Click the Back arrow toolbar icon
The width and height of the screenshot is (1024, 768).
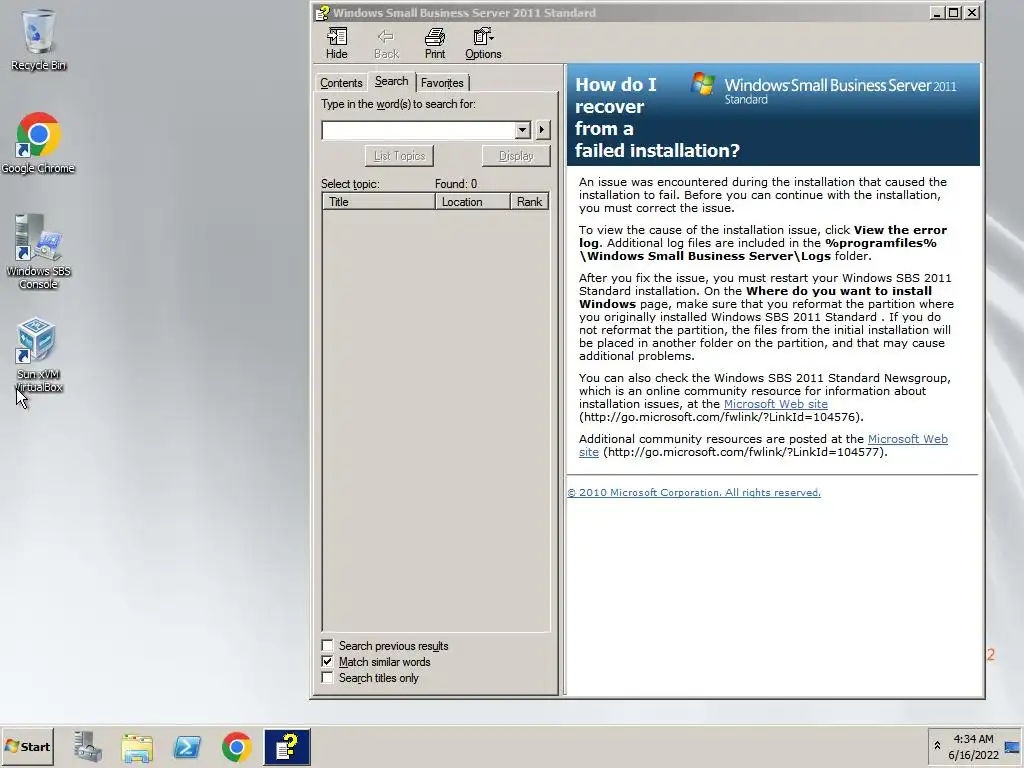coord(386,44)
